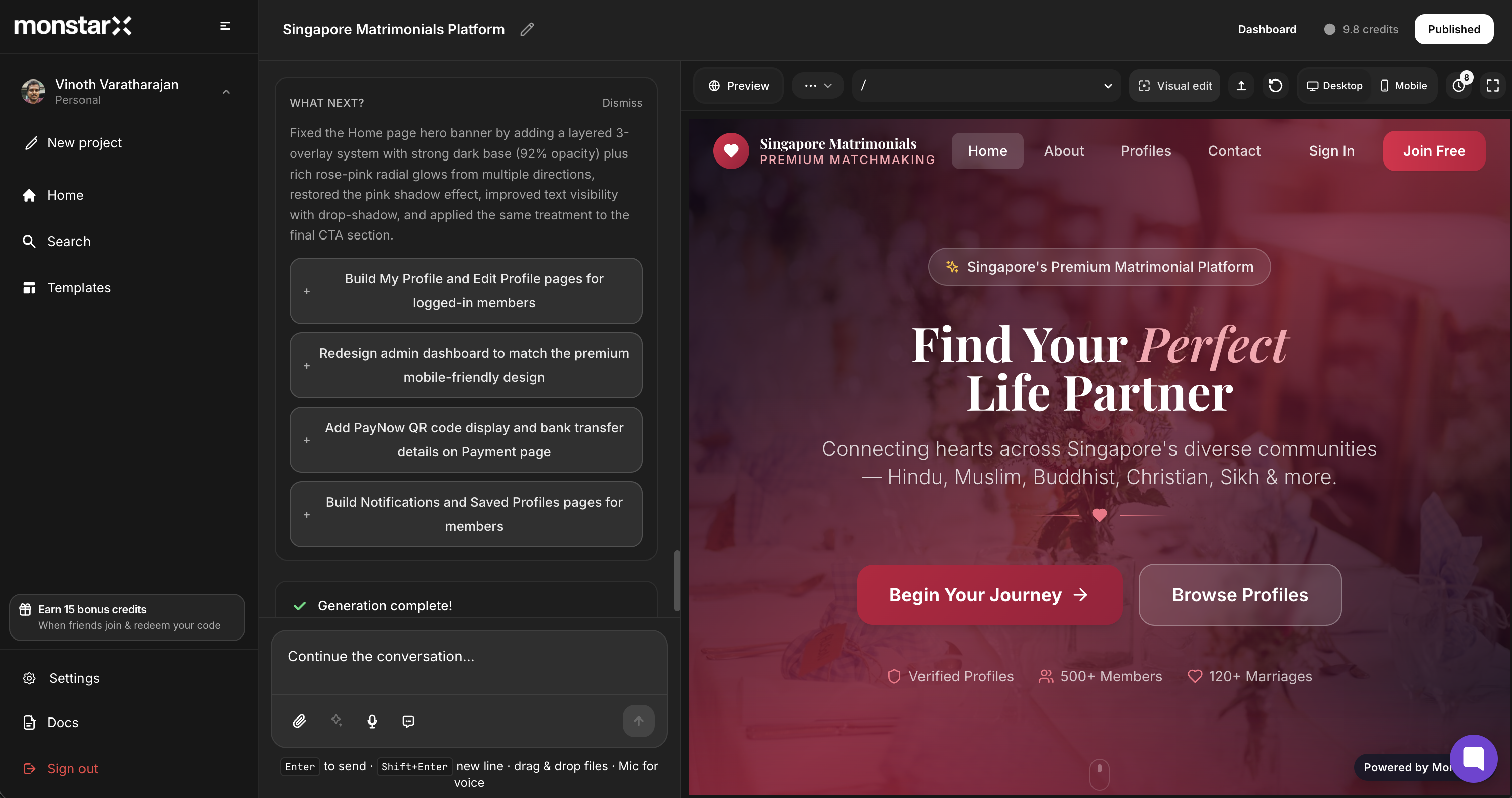Click 500+ Members people icon
1512x798 pixels.
(x=1045, y=676)
